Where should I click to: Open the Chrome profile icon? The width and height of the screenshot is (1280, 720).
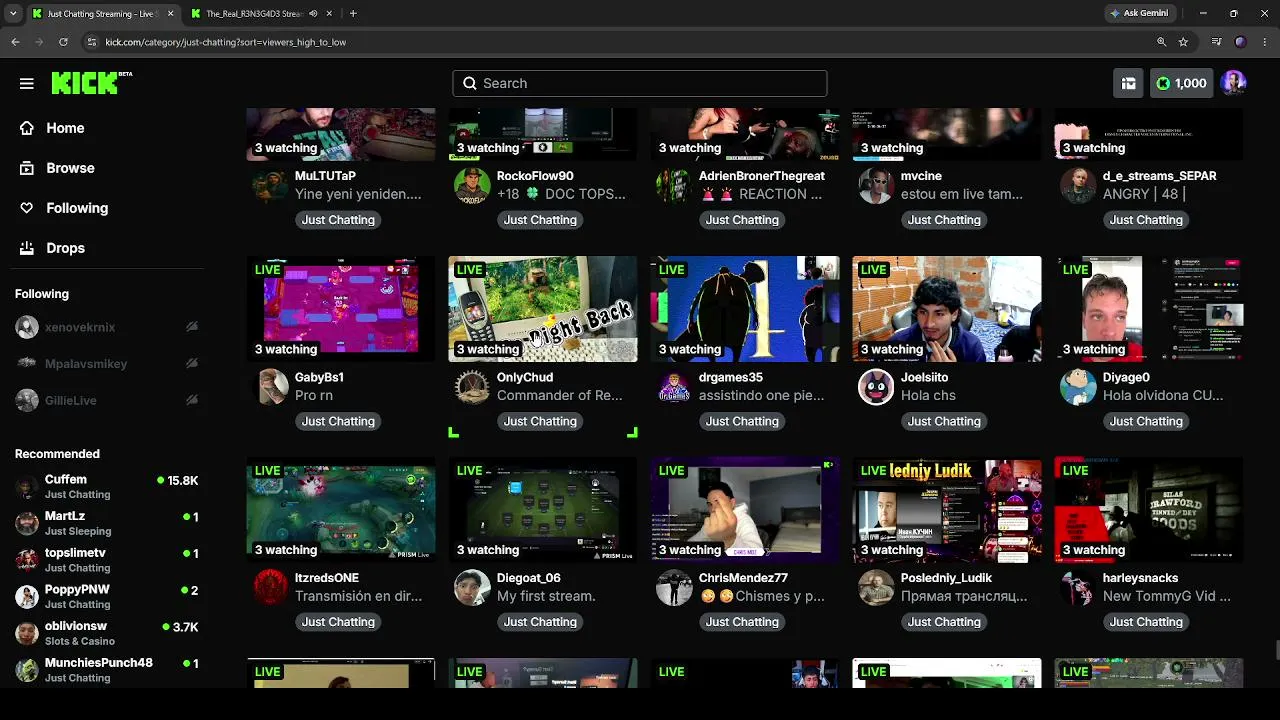[x=1240, y=42]
